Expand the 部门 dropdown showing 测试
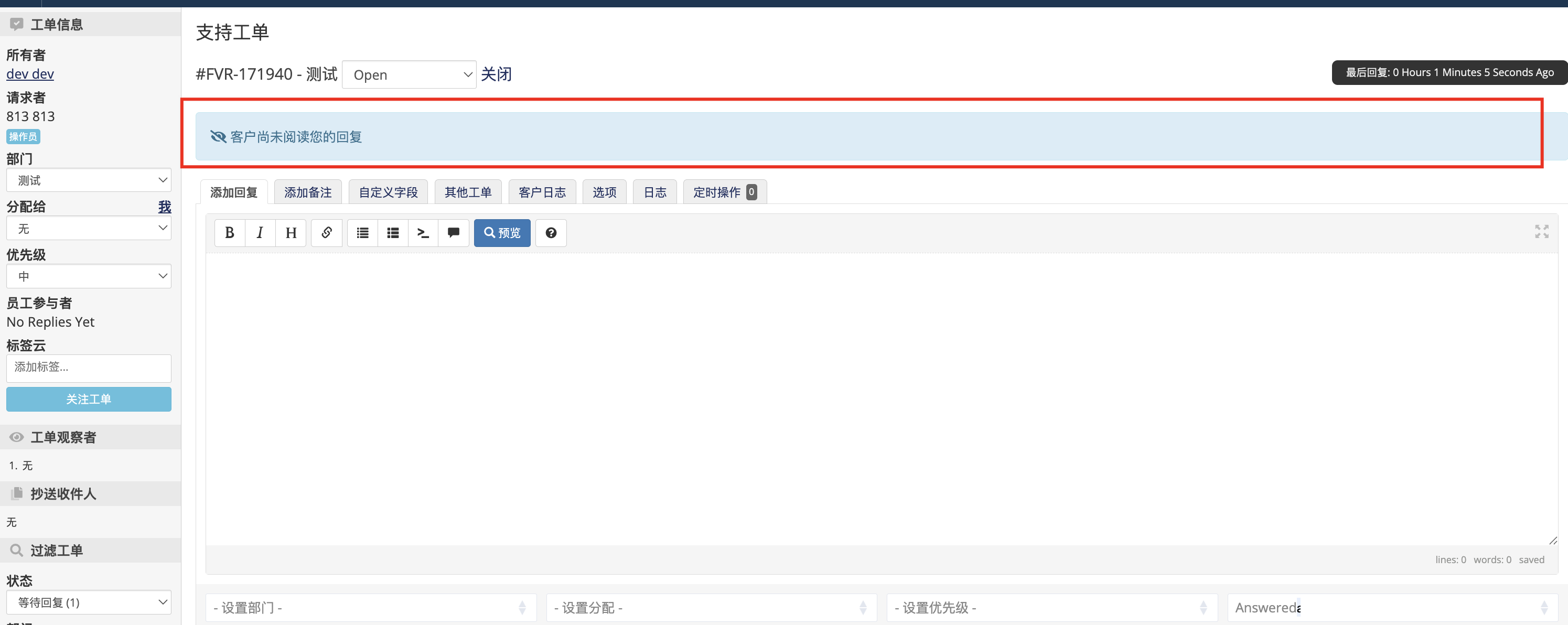1568x625 pixels. tap(89, 180)
